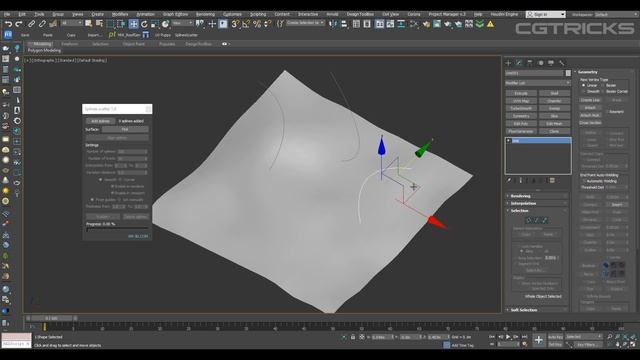This screenshot has width=640, height=360.
Task: Click the Pin Stack icon below modifier stack
Action: (x=509, y=180)
